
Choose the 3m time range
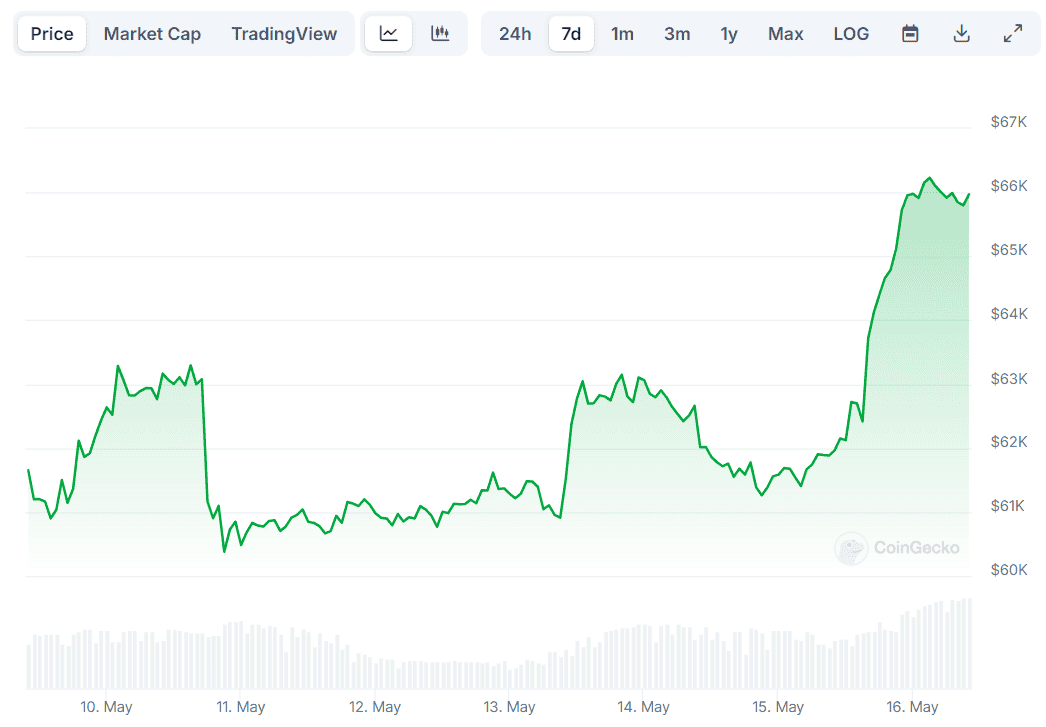677,34
